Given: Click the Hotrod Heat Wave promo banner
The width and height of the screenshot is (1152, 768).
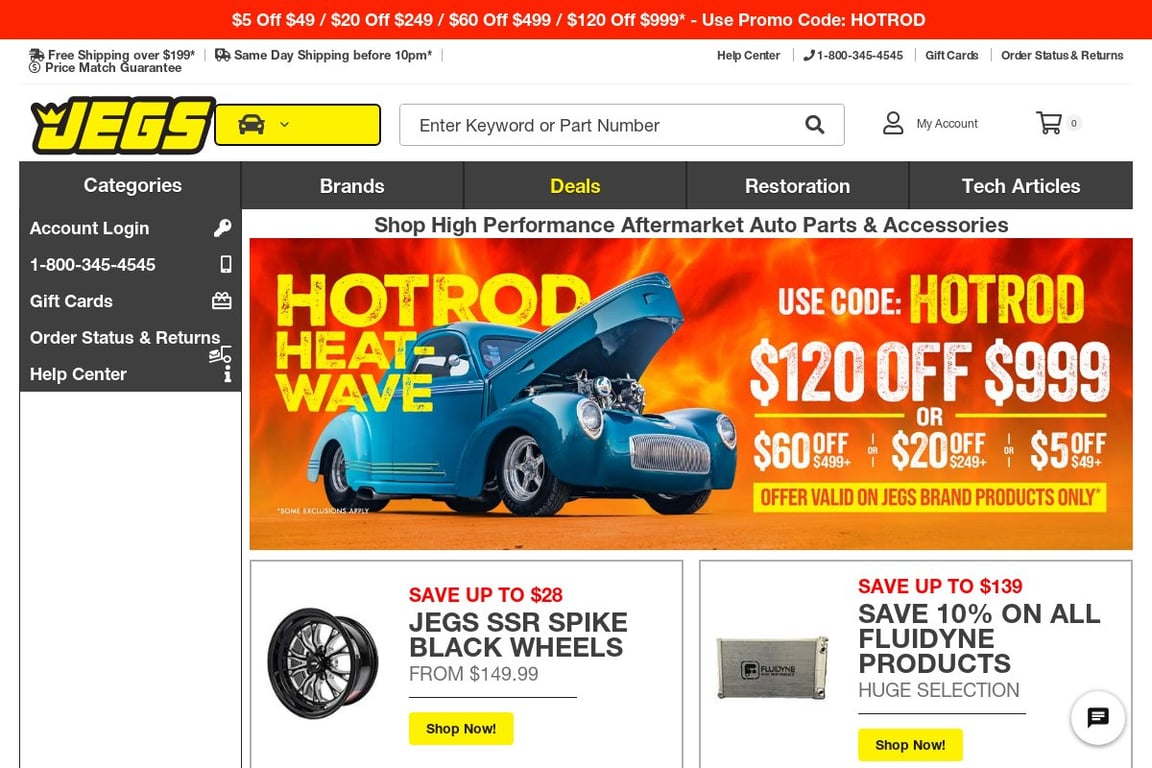Looking at the screenshot, I should coord(691,394).
